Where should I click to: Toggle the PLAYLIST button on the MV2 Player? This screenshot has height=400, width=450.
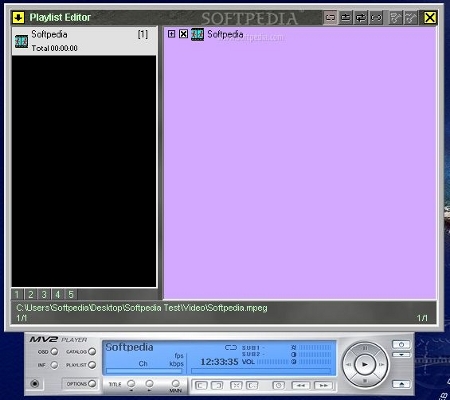click(92, 365)
